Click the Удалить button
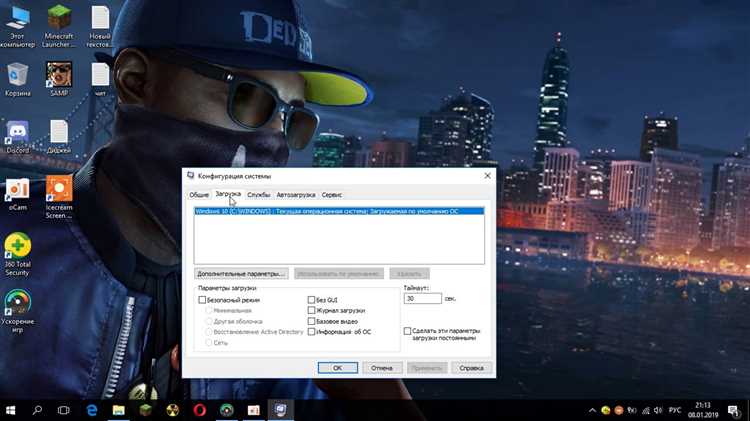This screenshot has width=750, height=421. tap(409, 274)
